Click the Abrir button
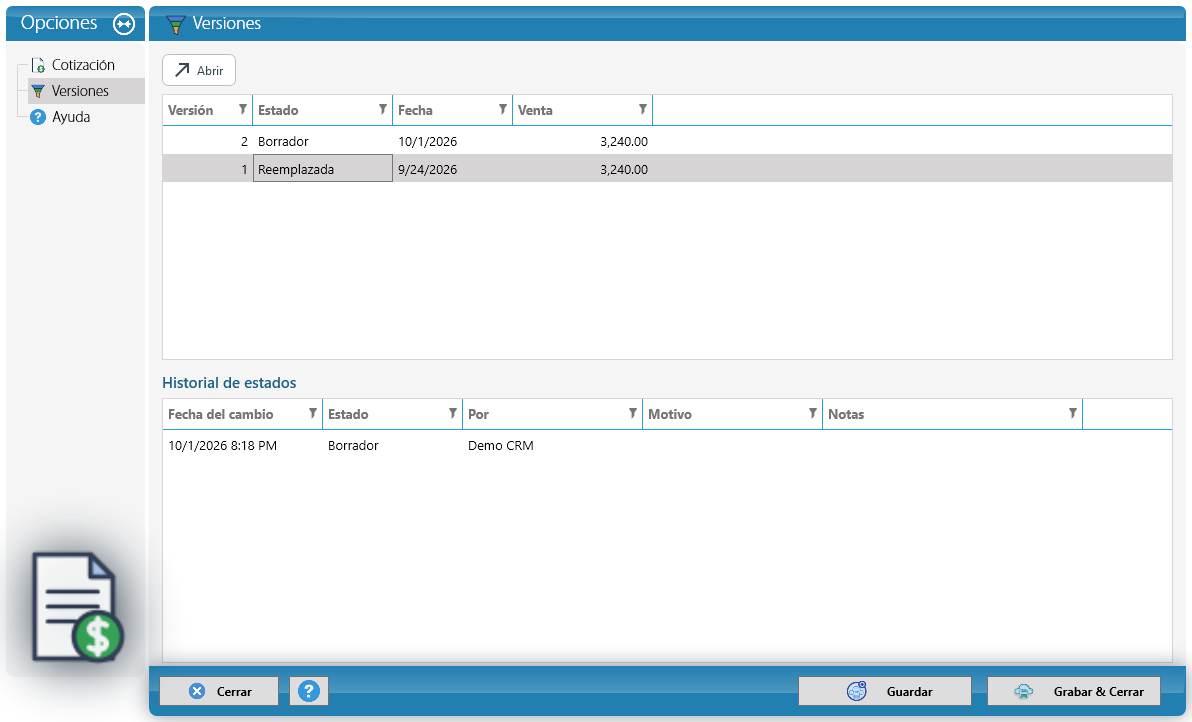This screenshot has width=1192, height=722. tap(199, 70)
